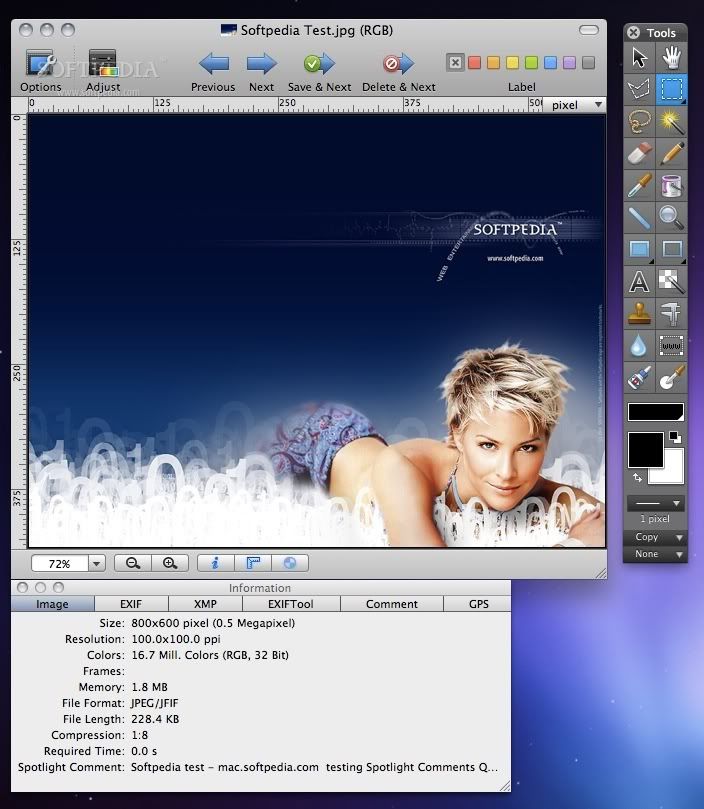
Task: Switch to the GPS tab
Action: point(478,604)
